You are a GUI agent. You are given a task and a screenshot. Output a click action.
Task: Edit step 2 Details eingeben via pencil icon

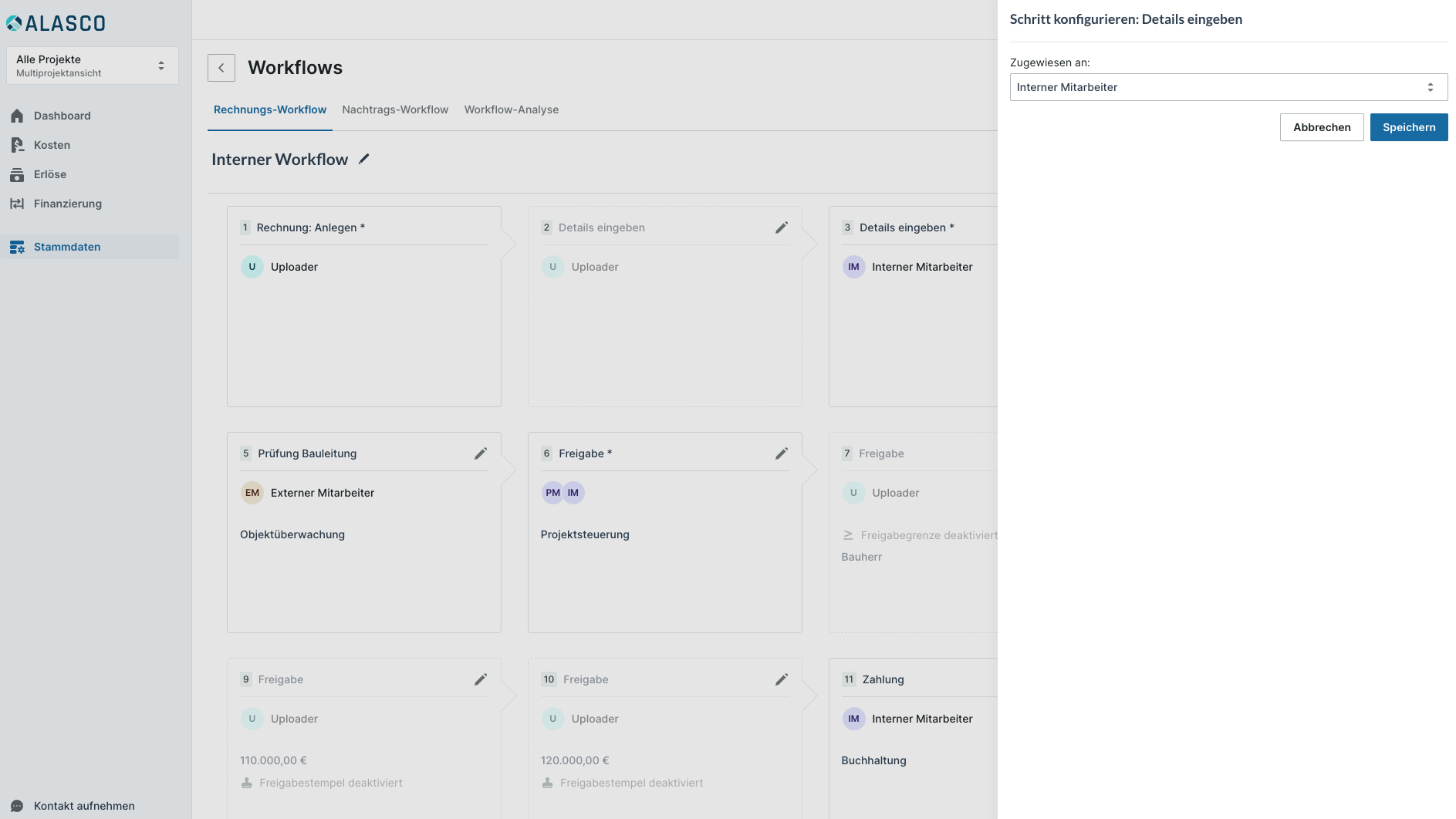pyautogui.click(x=781, y=228)
